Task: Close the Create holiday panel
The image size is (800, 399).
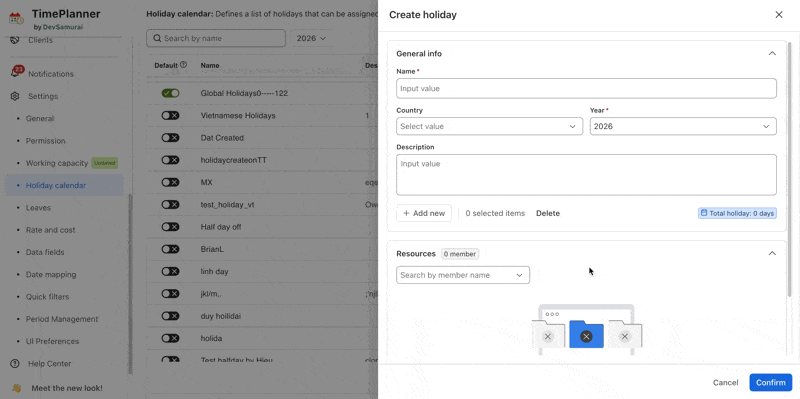Action: [x=779, y=15]
